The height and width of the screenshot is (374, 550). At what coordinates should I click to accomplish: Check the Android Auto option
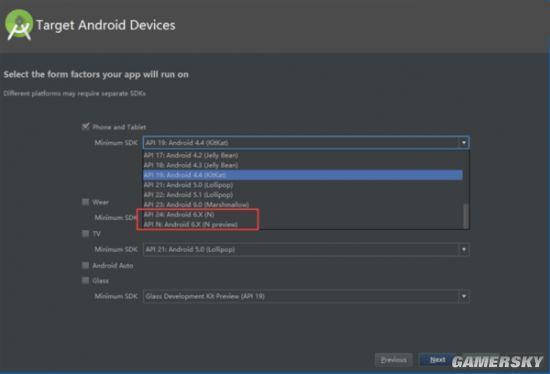tap(85, 265)
